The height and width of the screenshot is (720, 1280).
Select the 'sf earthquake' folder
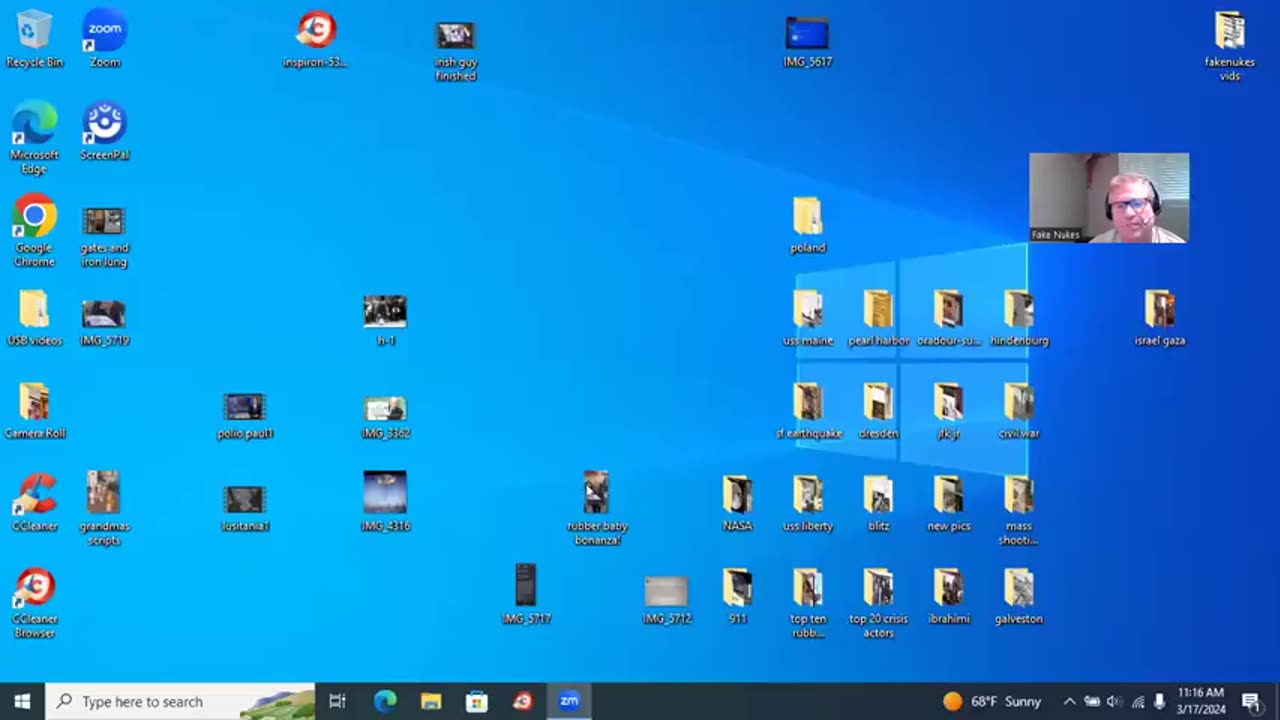pyautogui.click(x=808, y=411)
